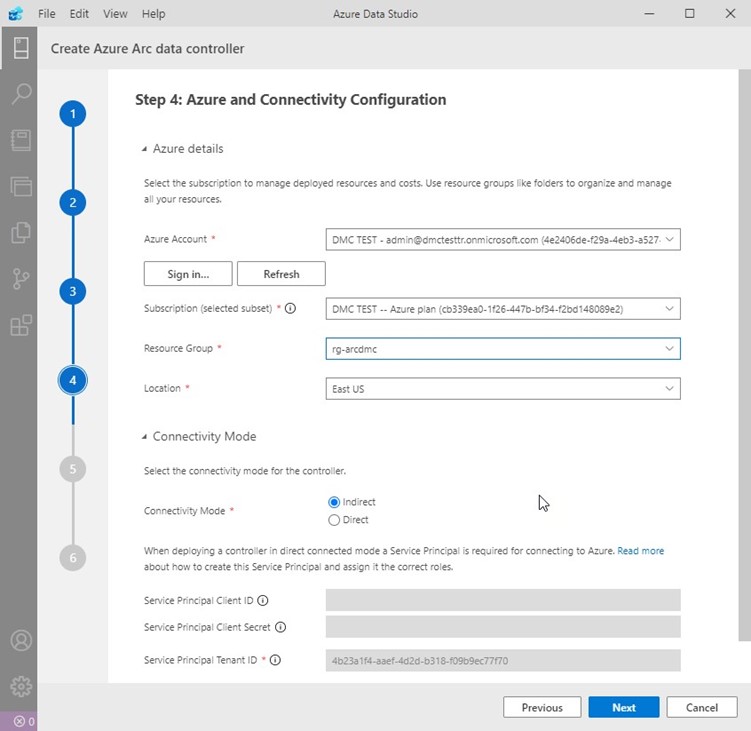Click the vertical scrollbar of the wizard
The image size is (751, 731).
[744, 355]
